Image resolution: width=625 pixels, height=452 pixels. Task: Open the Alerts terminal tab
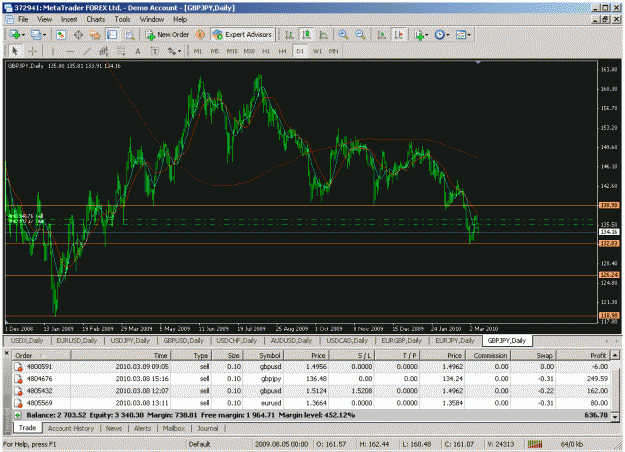pyautogui.click(x=142, y=428)
